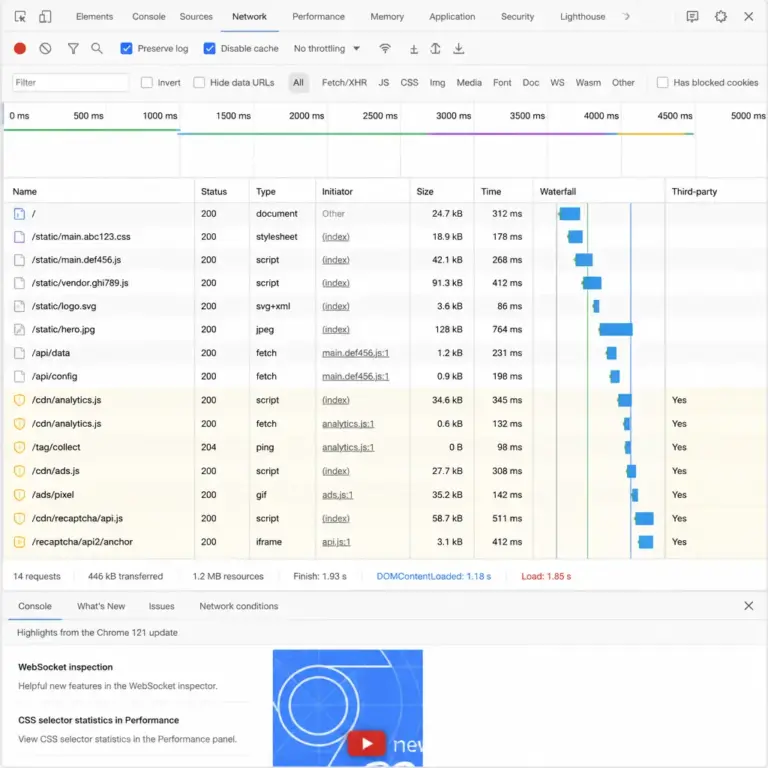The image size is (768, 768).
Task: Click waterfall bar of /cdn/recaptcha/api.js
Action: 644,518
